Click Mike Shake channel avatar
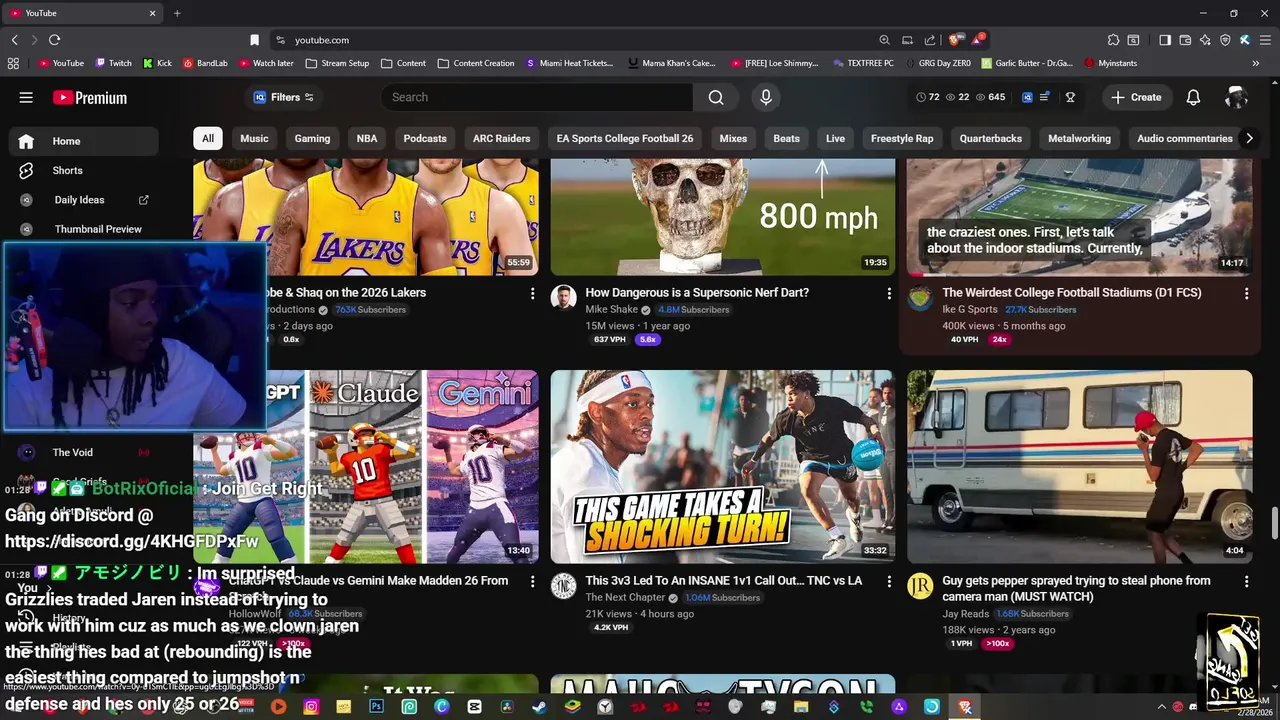Image resolution: width=1280 pixels, height=720 pixels. click(x=564, y=299)
